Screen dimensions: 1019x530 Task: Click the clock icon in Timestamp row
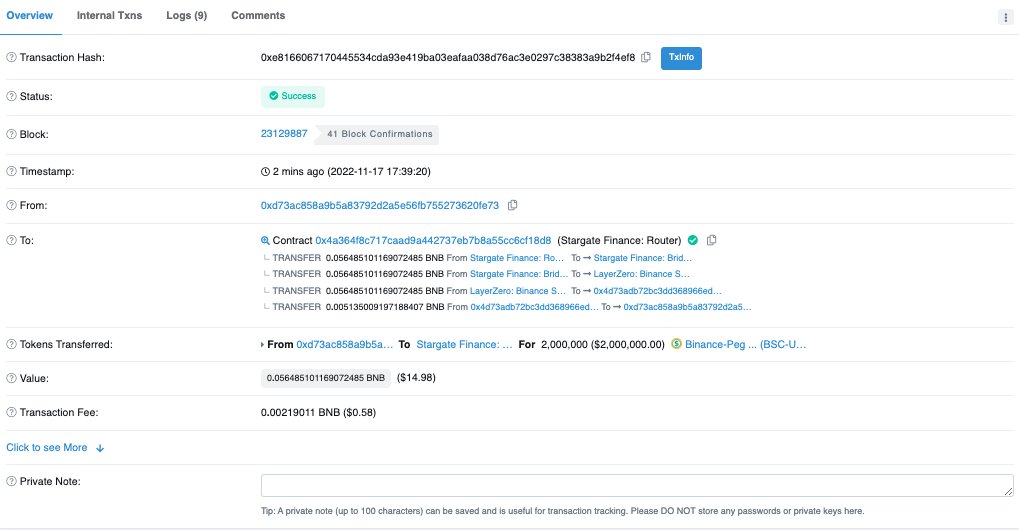(265, 171)
